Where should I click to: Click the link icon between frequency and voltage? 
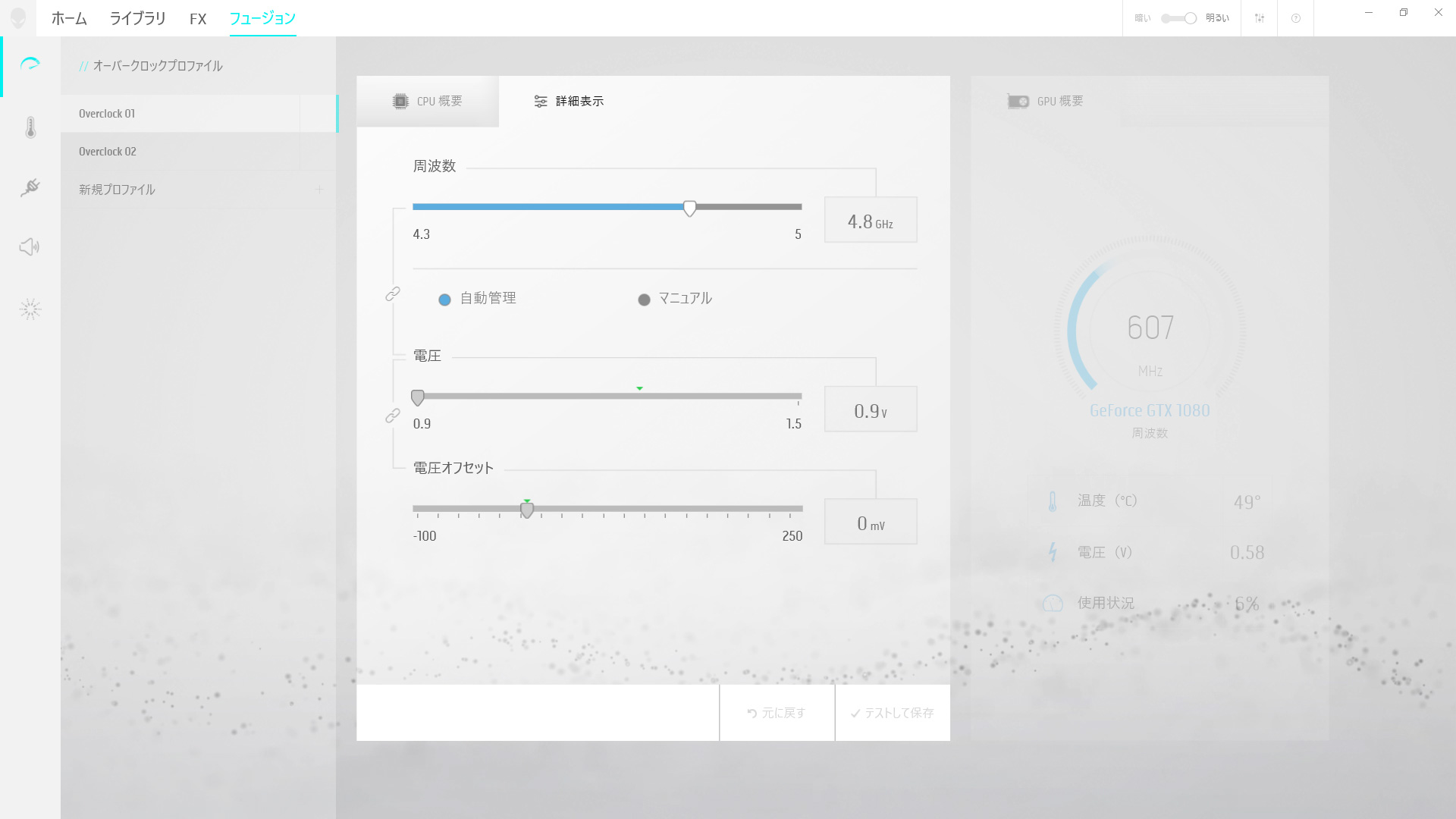pos(393,294)
